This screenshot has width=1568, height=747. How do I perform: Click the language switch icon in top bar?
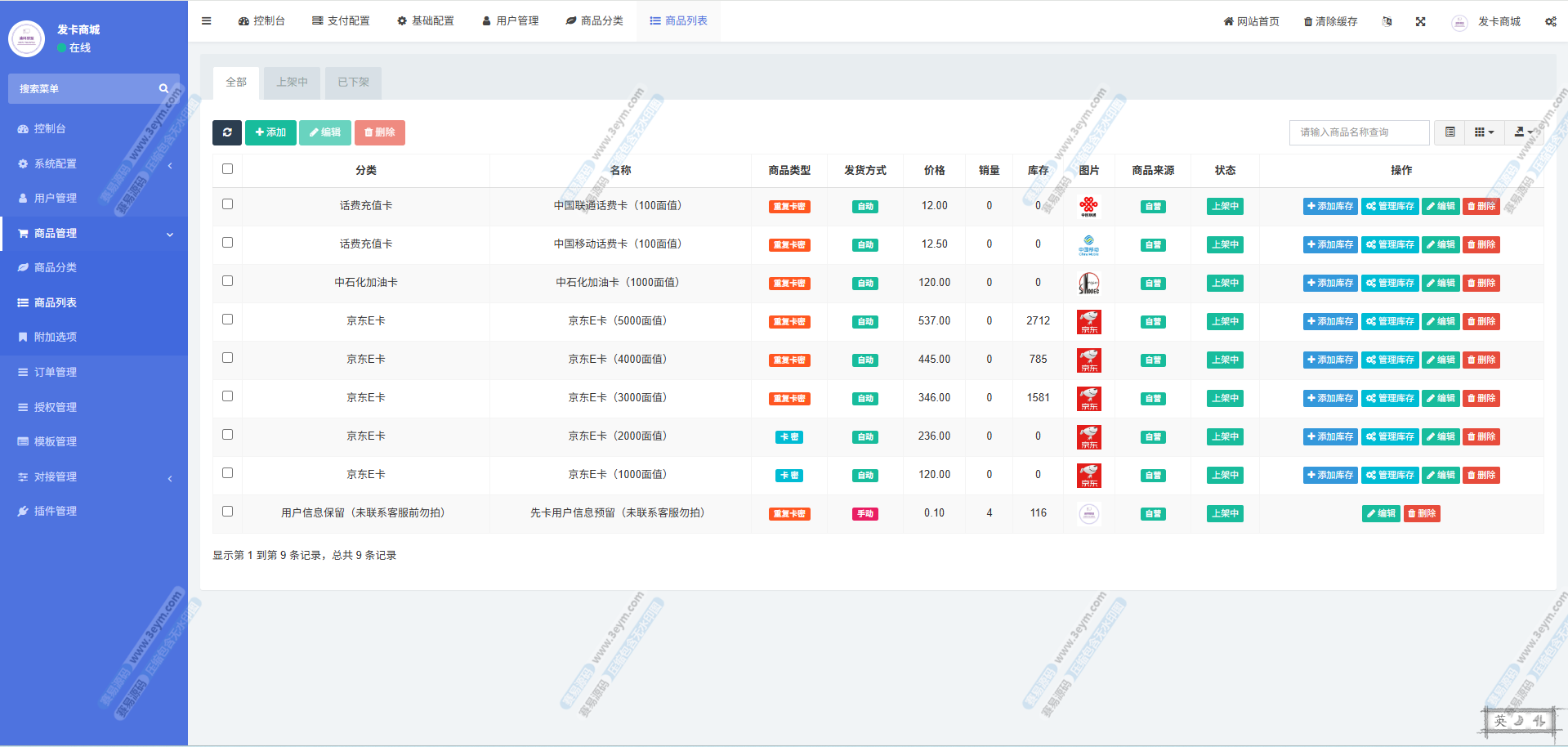[1387, 22]
